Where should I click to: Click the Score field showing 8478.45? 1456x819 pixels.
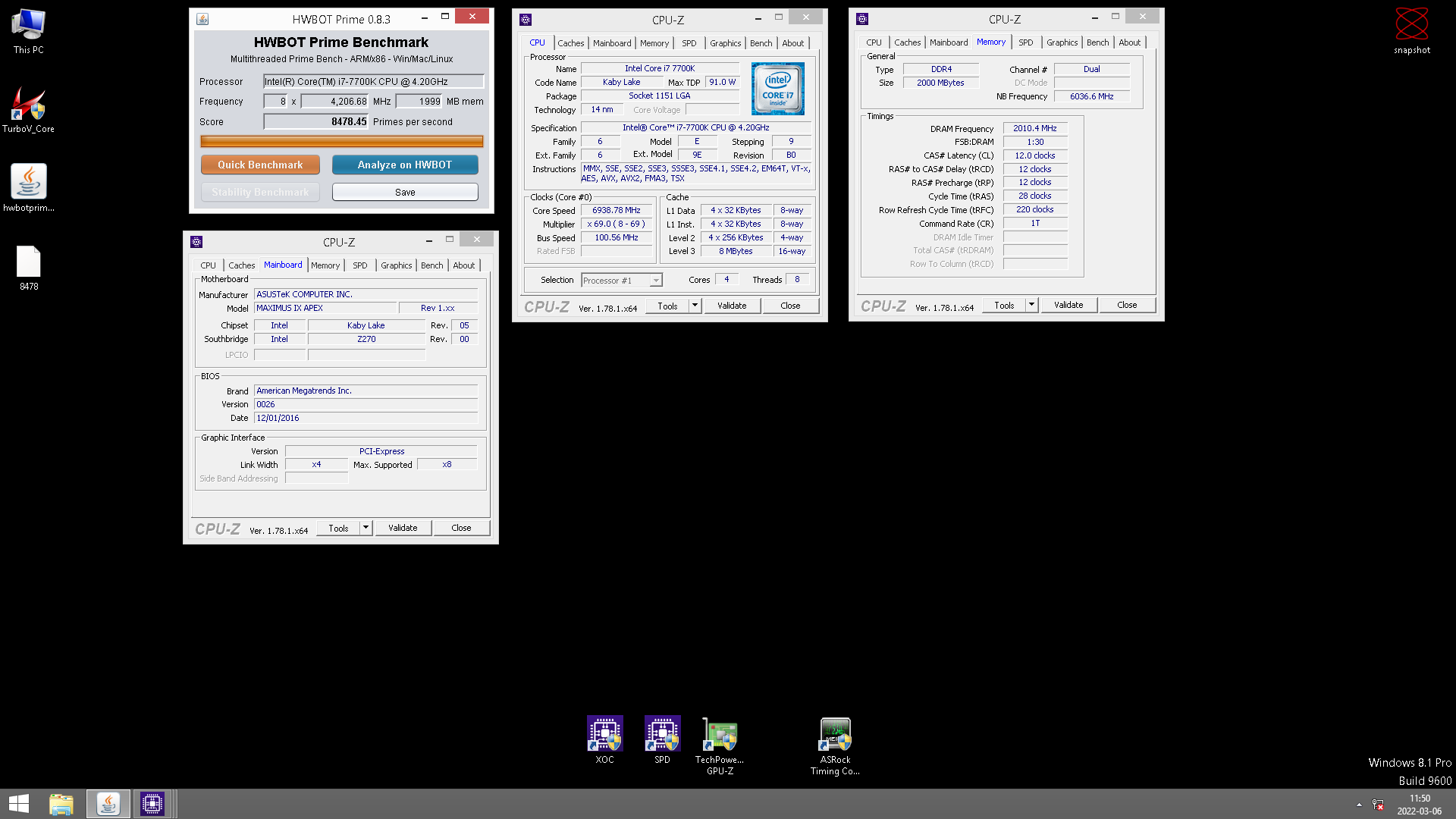(315, 121)
